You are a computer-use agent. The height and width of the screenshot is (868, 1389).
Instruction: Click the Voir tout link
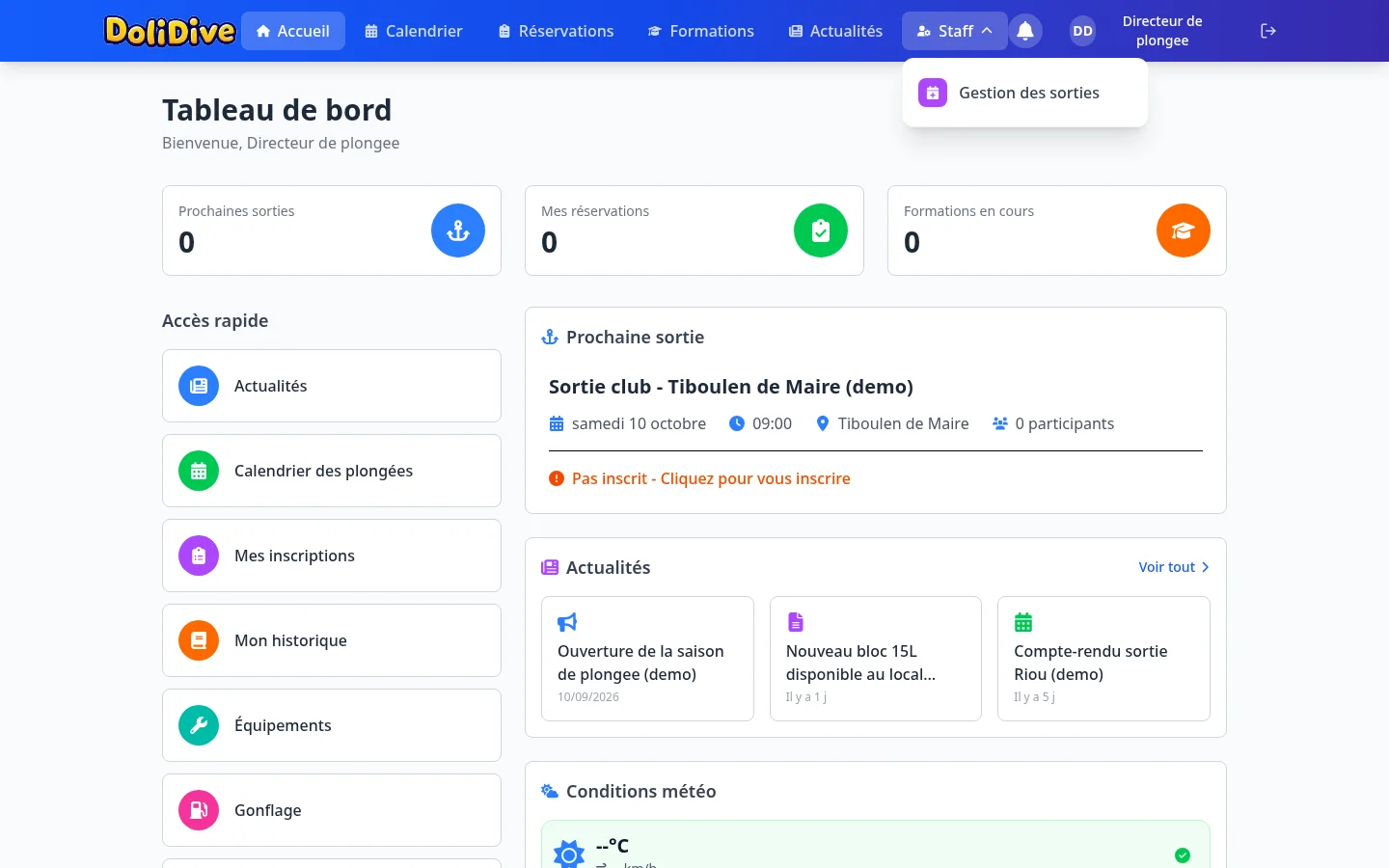click(x=1174, y=567)
